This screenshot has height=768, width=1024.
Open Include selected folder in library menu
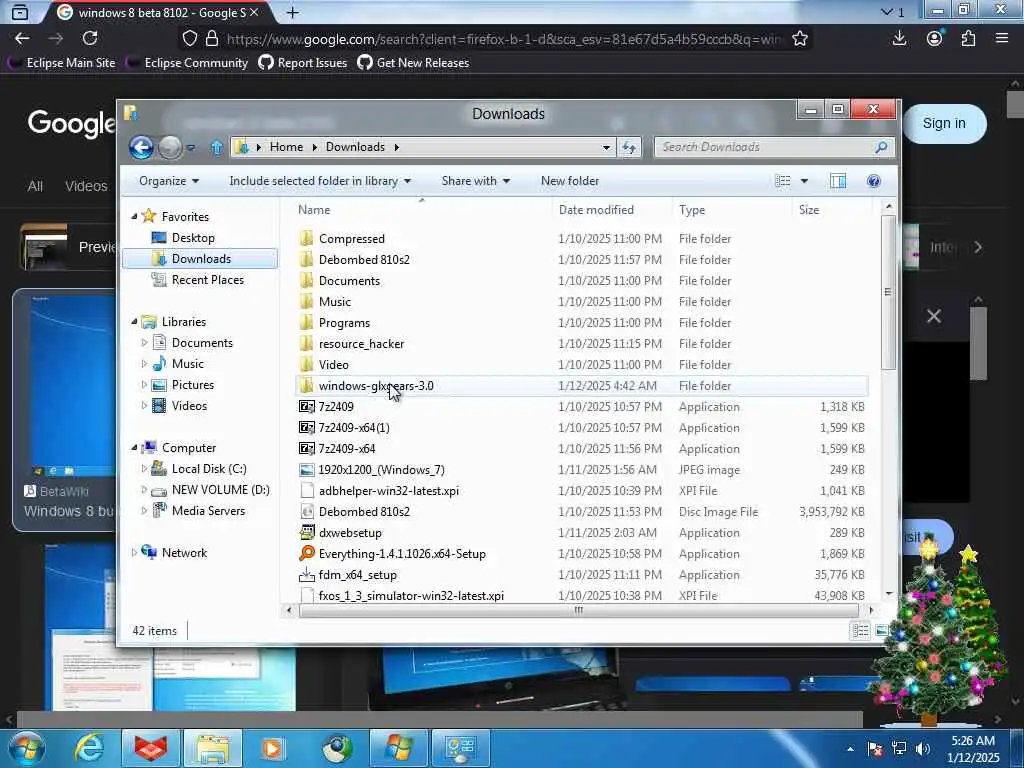pos(320,181)
